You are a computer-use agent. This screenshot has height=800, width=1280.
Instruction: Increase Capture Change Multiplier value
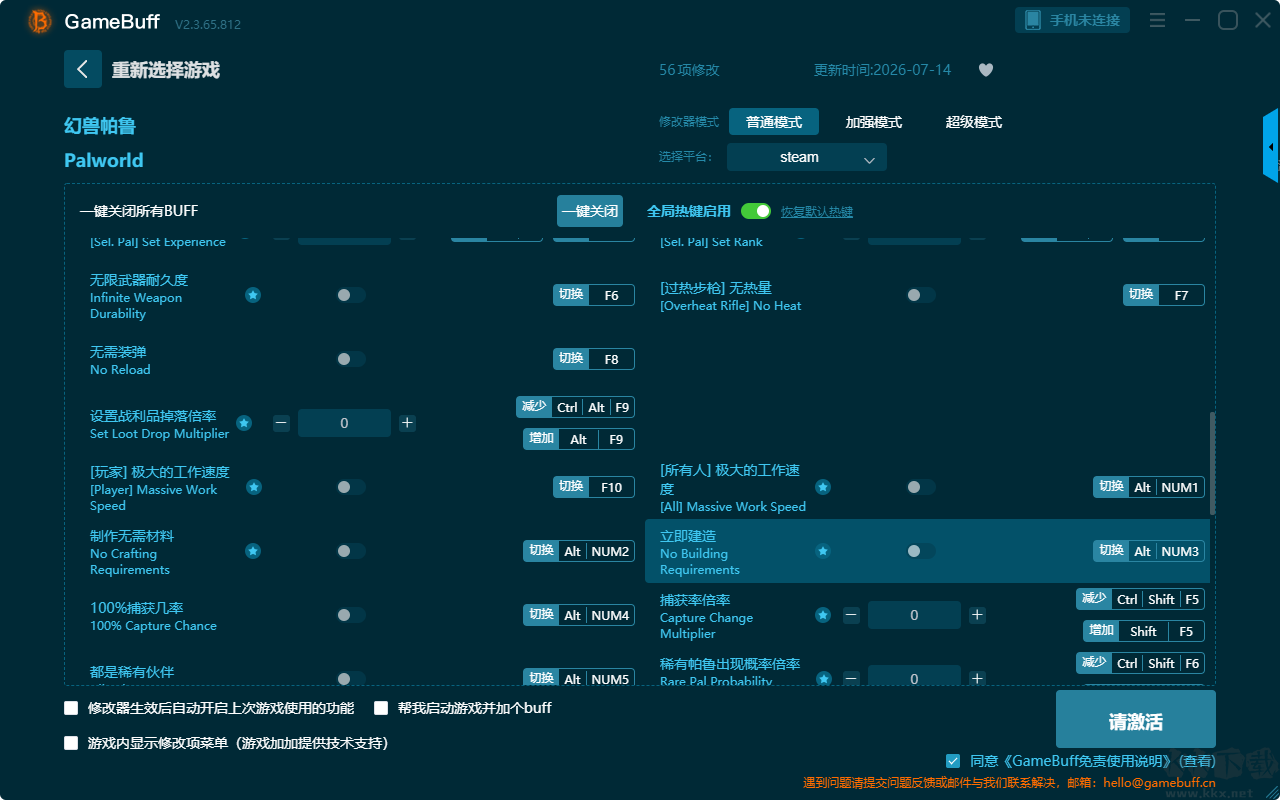(977, 615)
